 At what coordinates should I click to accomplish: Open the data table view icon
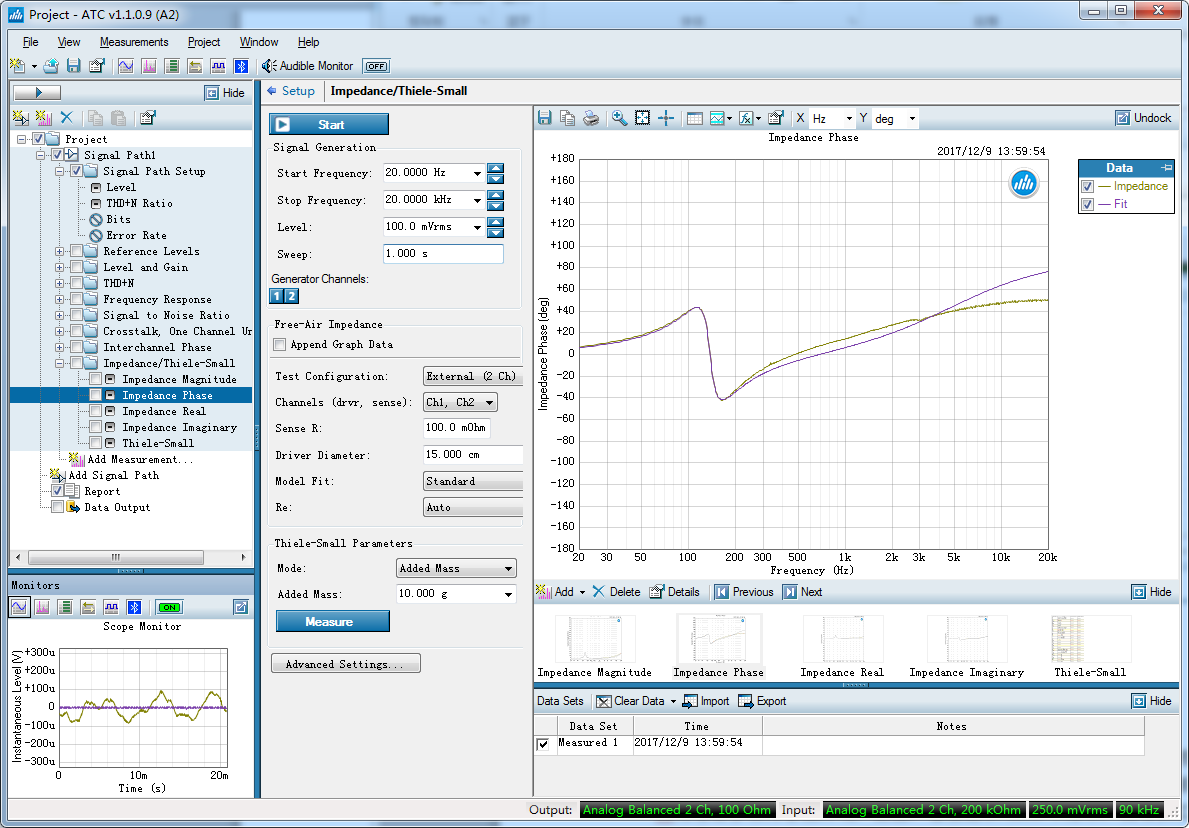695,118
